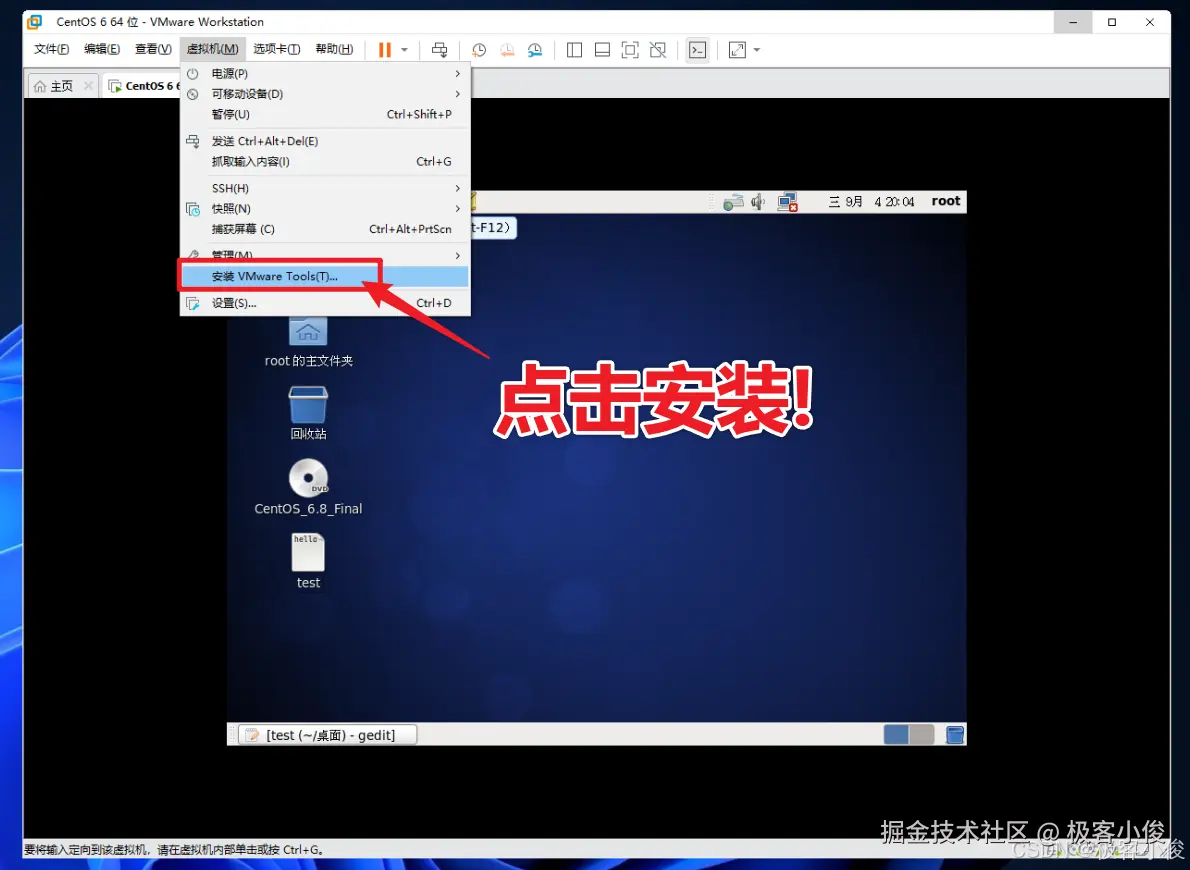The height and width of the screenshot is (870, 1190).
Task: Toggle the library sidebar panel icon
Action: point(575,50)
